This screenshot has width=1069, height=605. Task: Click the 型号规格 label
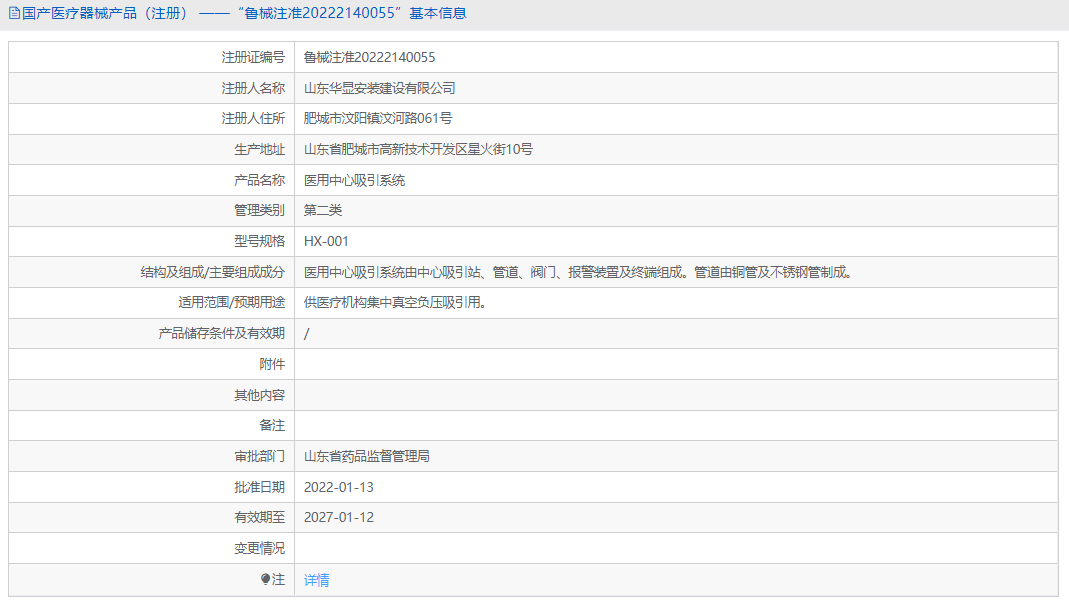pyautogui.click(x=259, y=241)
